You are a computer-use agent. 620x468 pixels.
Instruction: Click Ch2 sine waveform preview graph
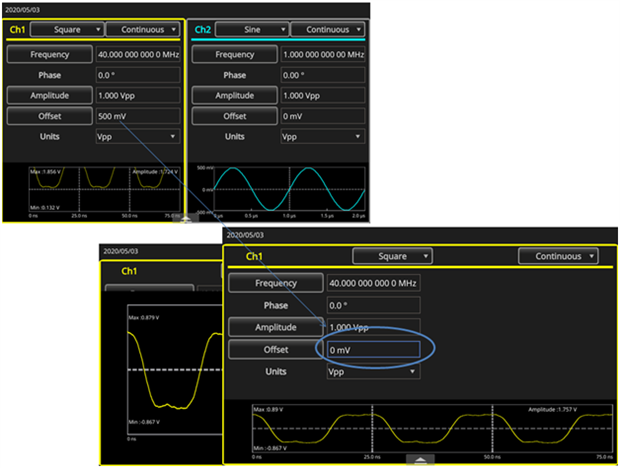coord(289,189)
